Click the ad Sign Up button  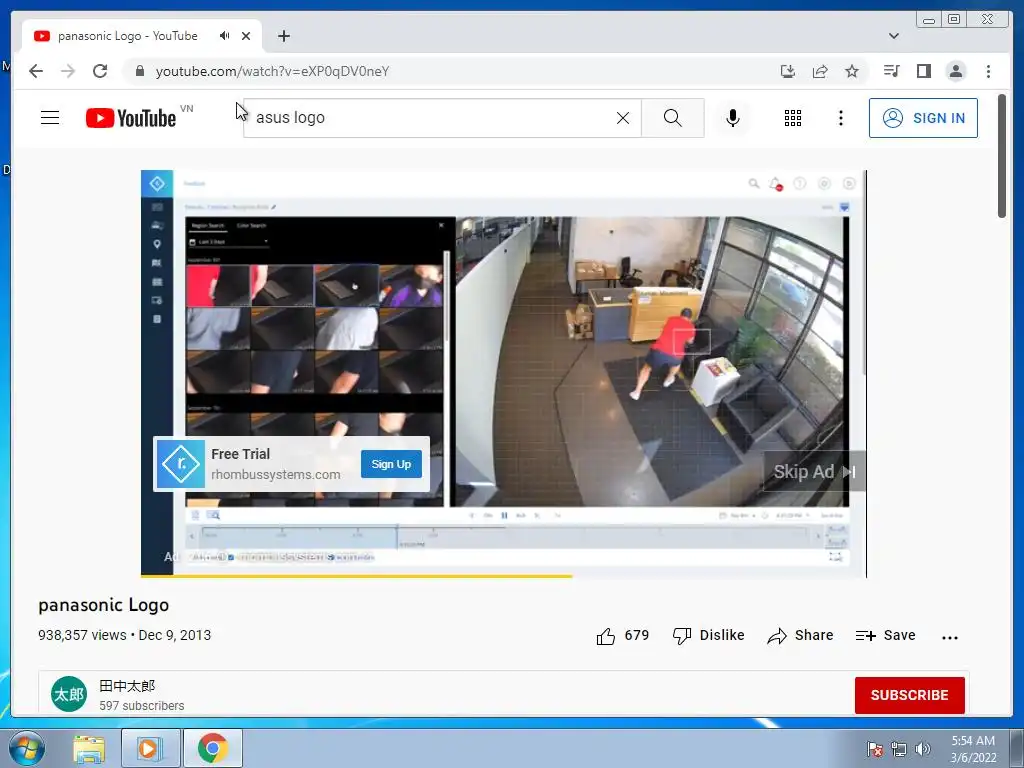[391, 464]
